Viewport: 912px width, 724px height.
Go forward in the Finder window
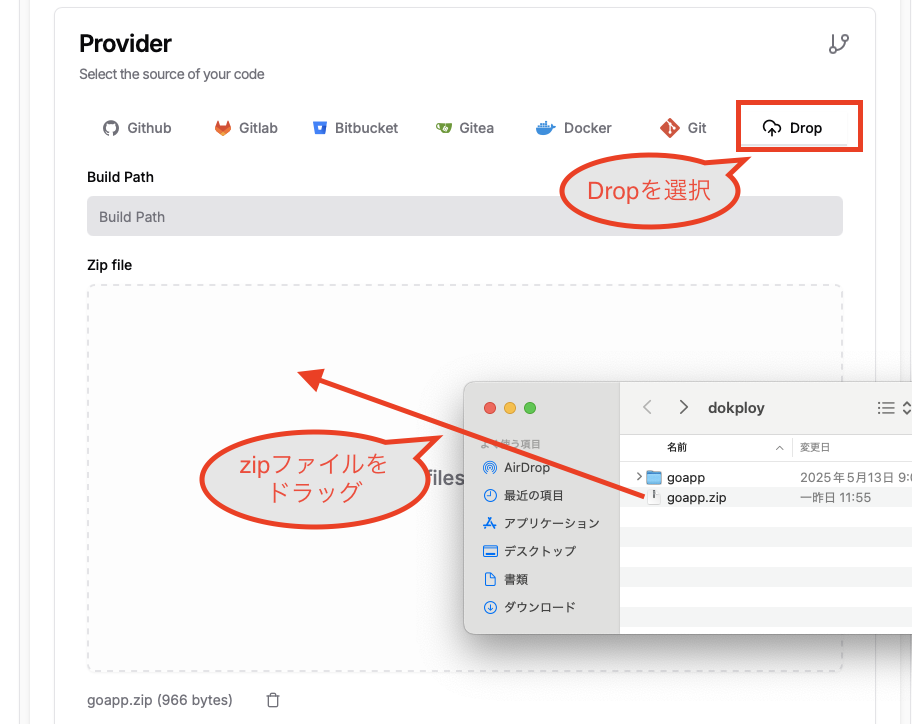683,407
